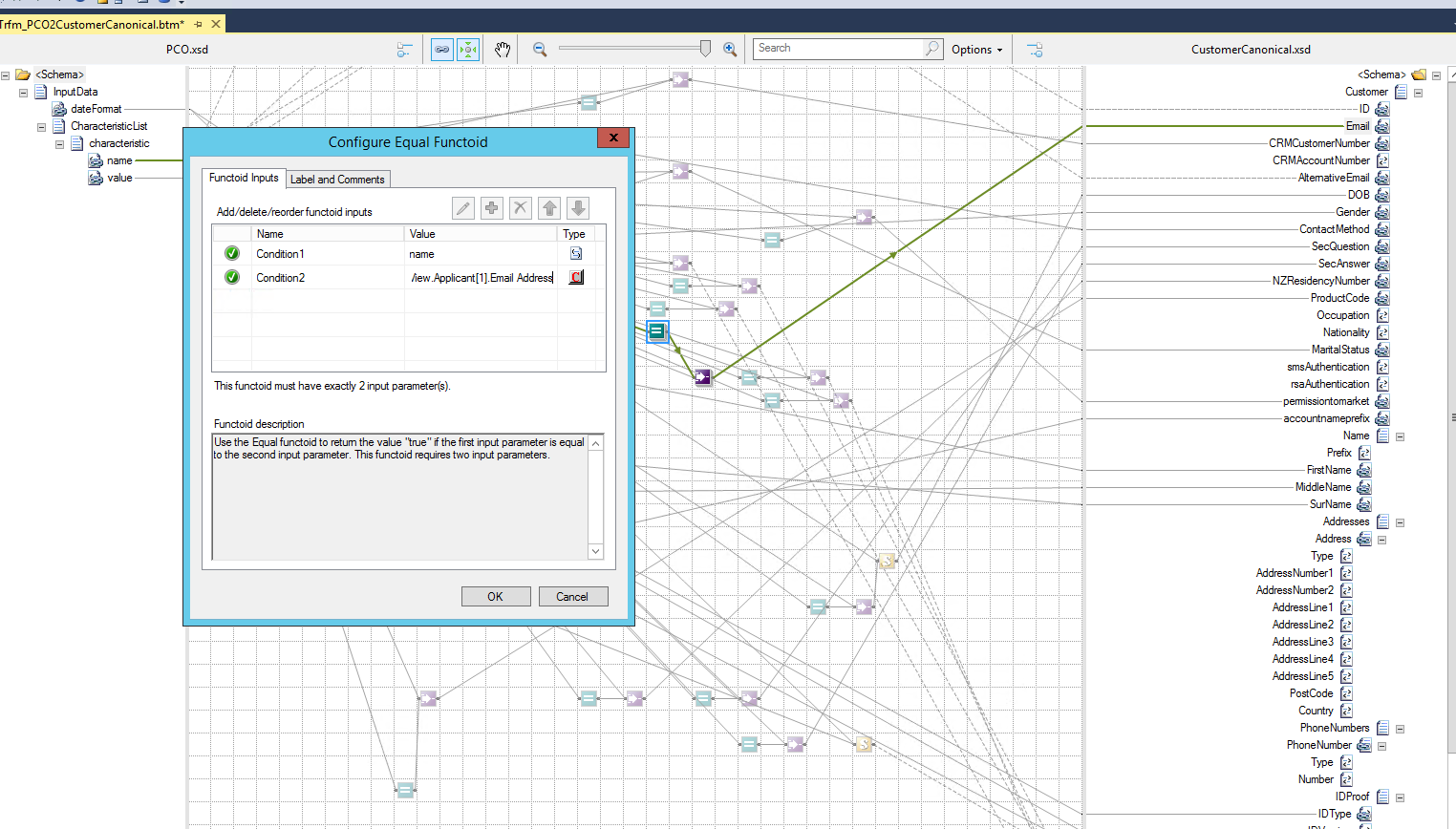Click the Name column header

click(328, 234)
